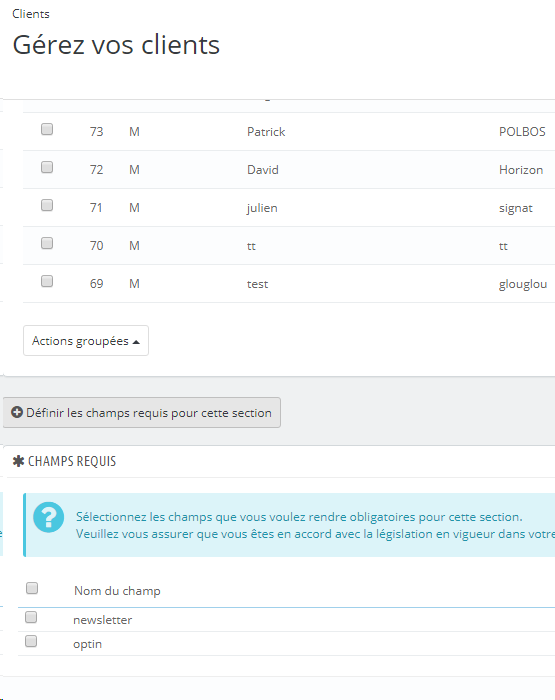Screen dimensions: 555x700
Task: Click last name glouglou
Action: coord(523,284)
